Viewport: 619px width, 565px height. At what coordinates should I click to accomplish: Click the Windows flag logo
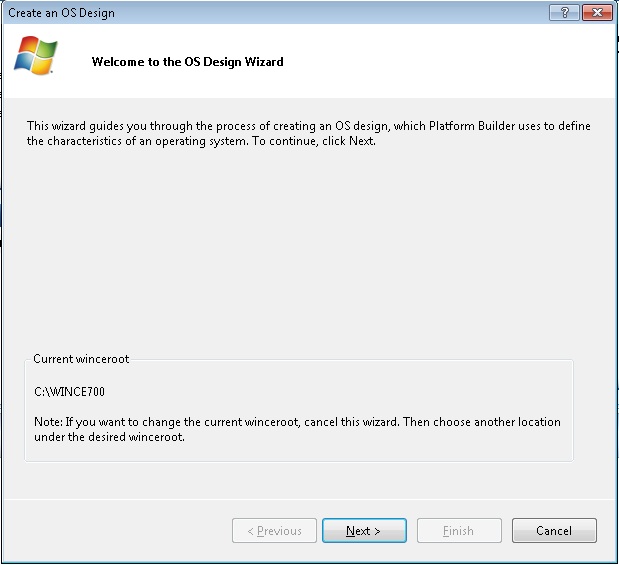coord(36,55)
